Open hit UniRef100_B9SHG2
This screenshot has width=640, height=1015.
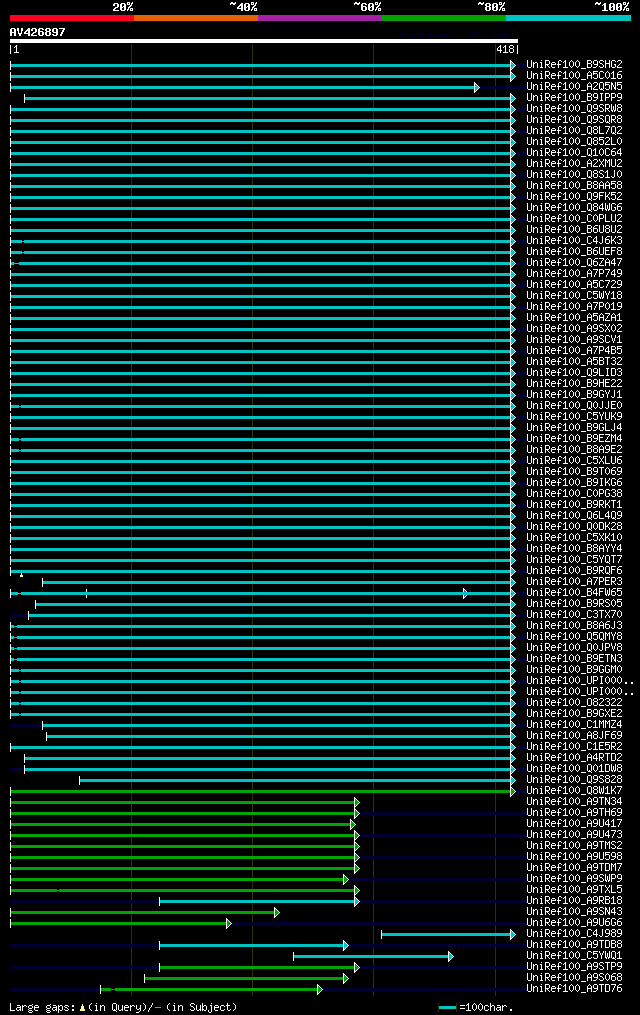[x=574, y=65]
